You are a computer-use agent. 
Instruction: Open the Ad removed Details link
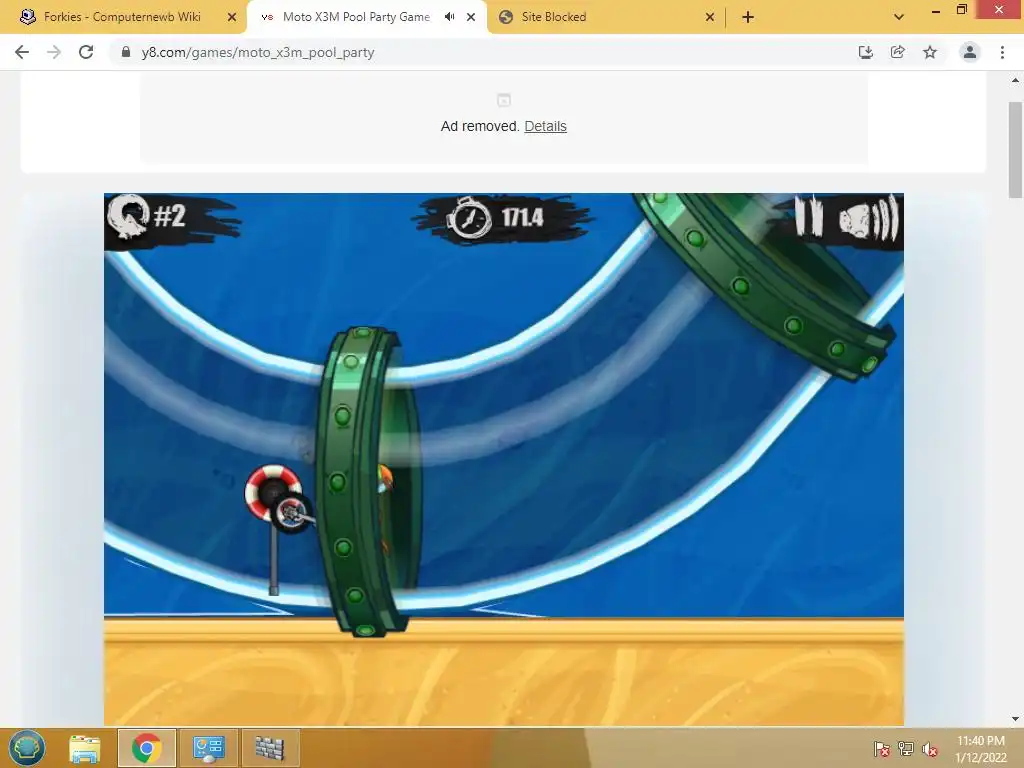click(545, 126)
